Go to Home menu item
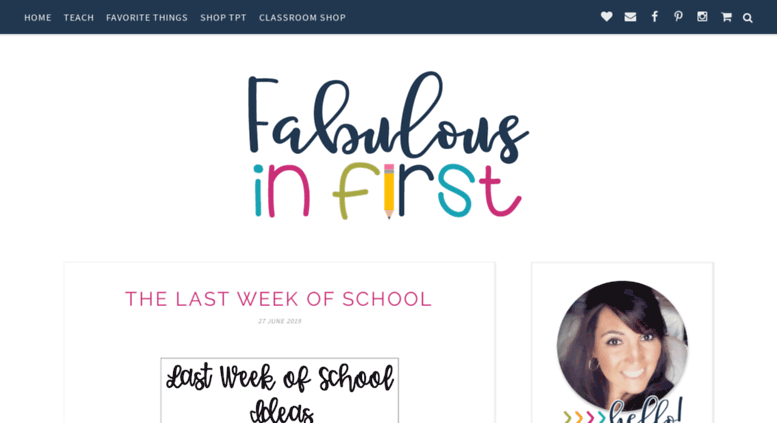The image size is (777, 423). (x=38, y=18)
